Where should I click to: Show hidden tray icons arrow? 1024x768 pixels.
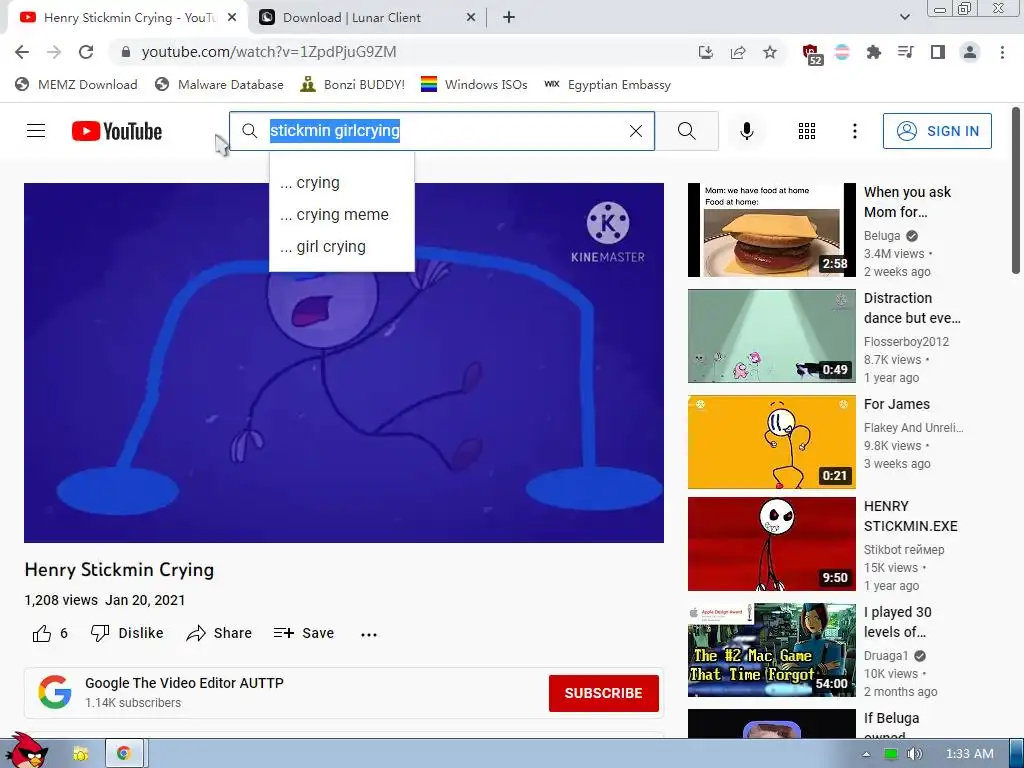[867, 754]
